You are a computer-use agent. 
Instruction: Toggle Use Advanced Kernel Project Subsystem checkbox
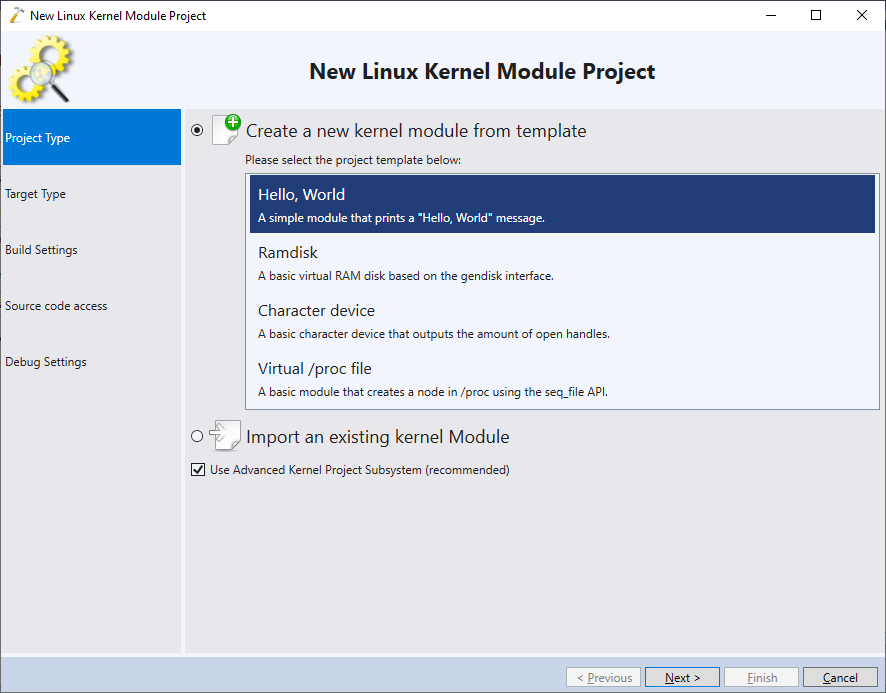tap(198, 470)
